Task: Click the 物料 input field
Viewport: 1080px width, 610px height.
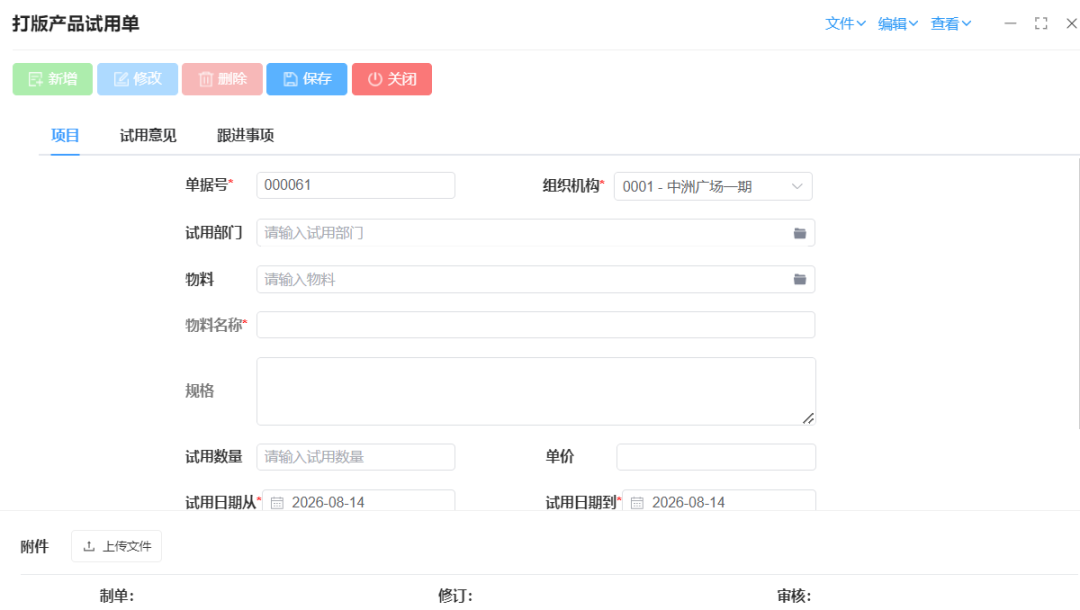Action: 536,279
